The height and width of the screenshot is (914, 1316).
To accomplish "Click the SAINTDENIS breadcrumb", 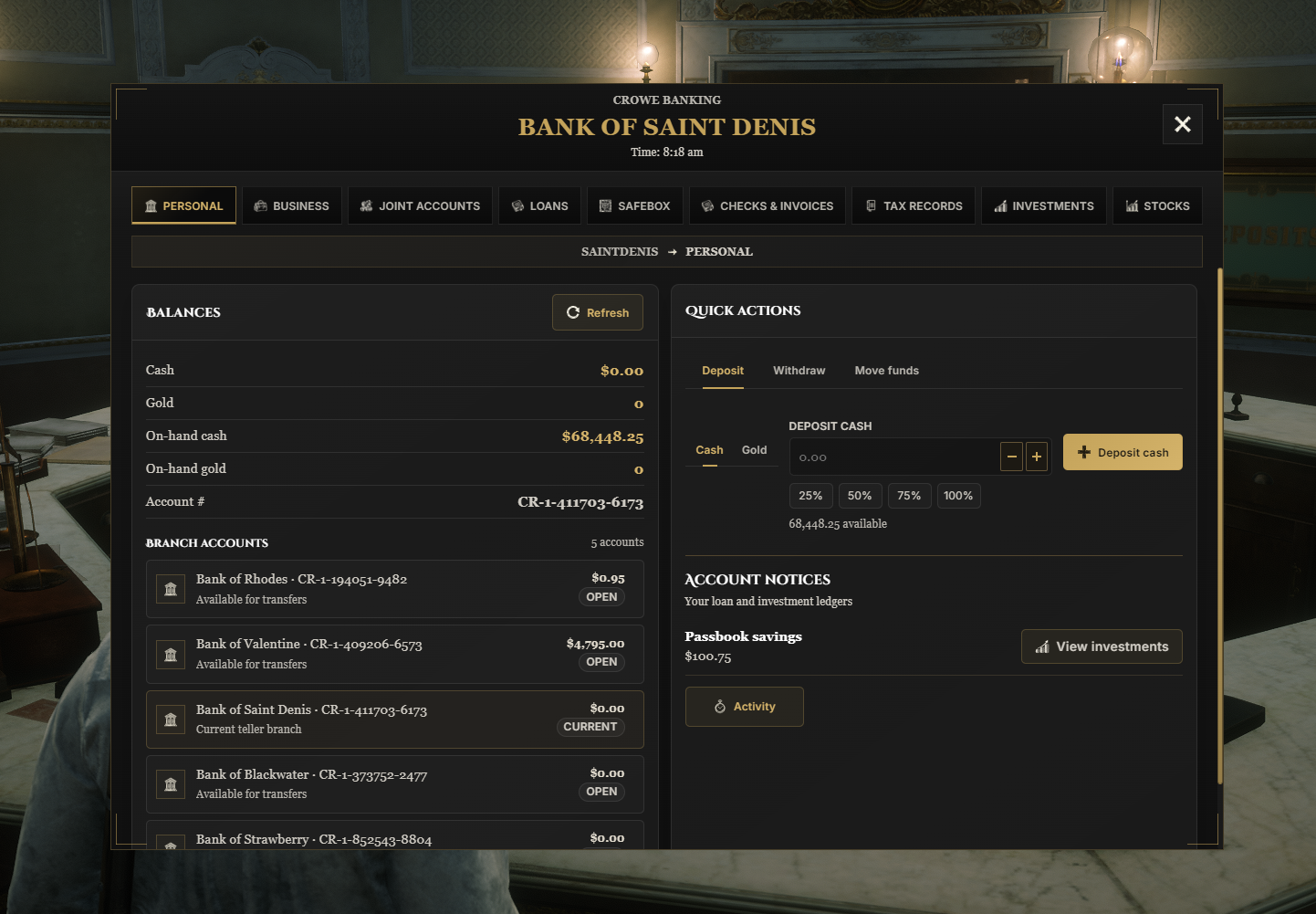I will pyautogui.click(x=620, y=252).
